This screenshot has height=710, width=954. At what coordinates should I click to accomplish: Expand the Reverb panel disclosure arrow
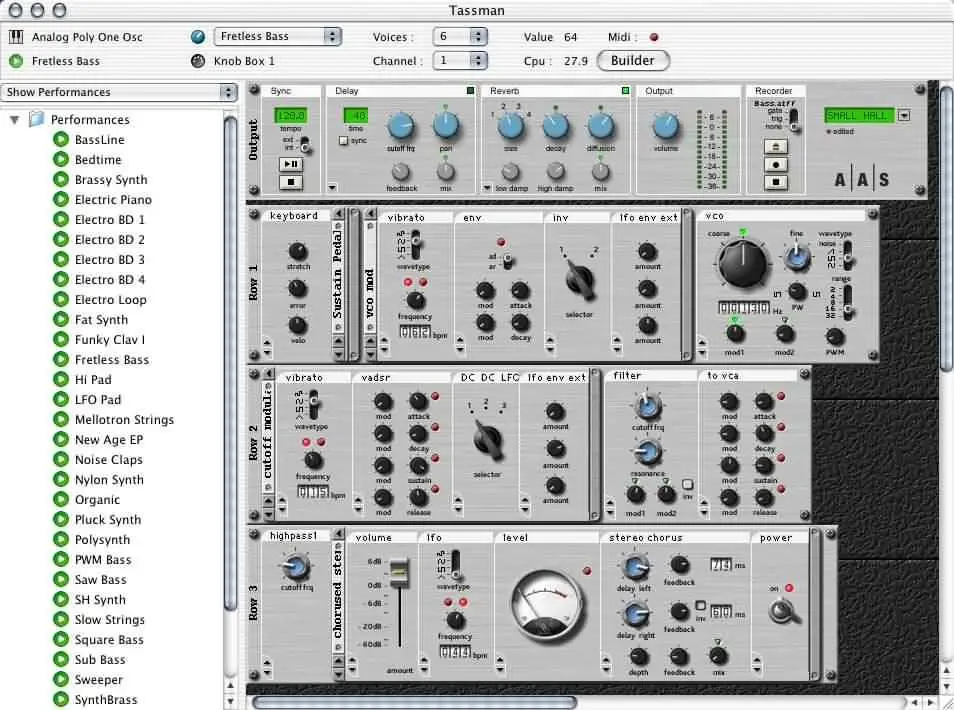tap(487, 188)
